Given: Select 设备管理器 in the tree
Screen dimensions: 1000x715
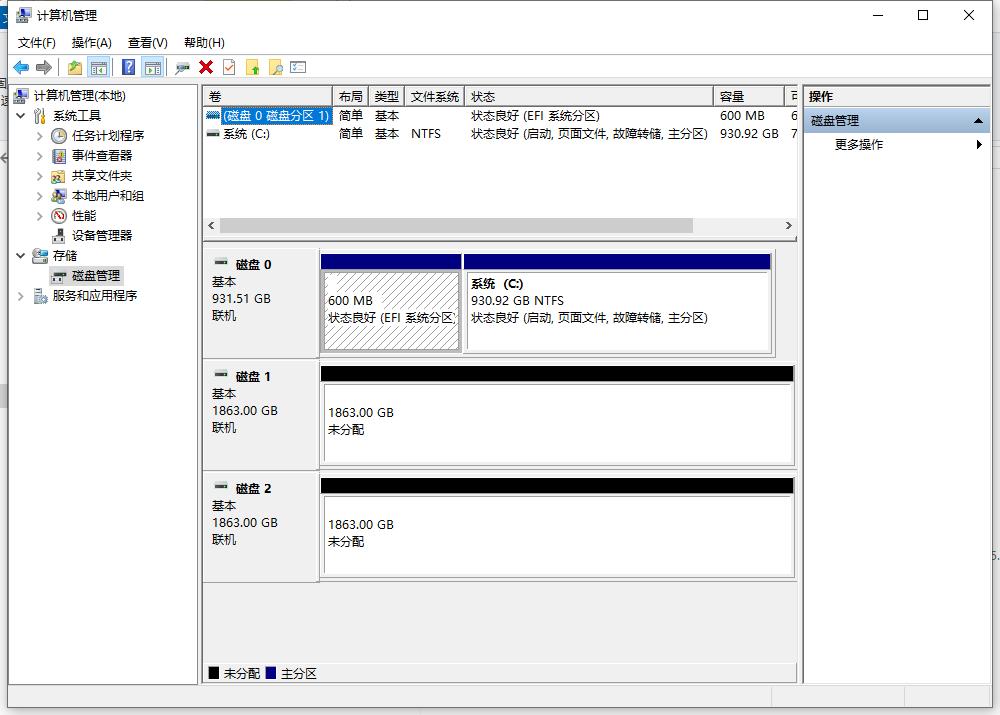Looking at the screenshot, I should pos(102,235).
